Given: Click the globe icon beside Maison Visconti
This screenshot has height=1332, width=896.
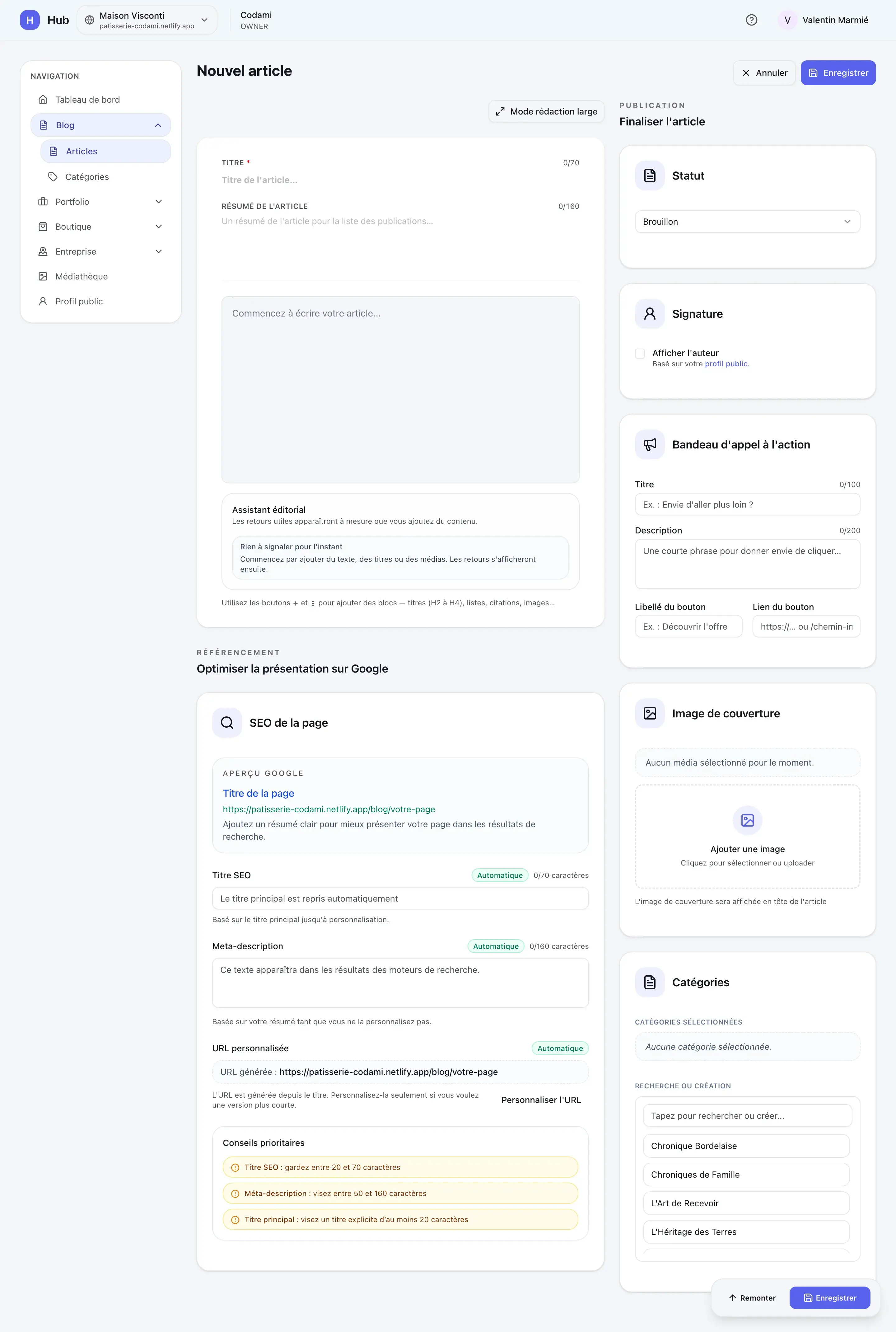Looking at the screenshot, I should point(90,20).
